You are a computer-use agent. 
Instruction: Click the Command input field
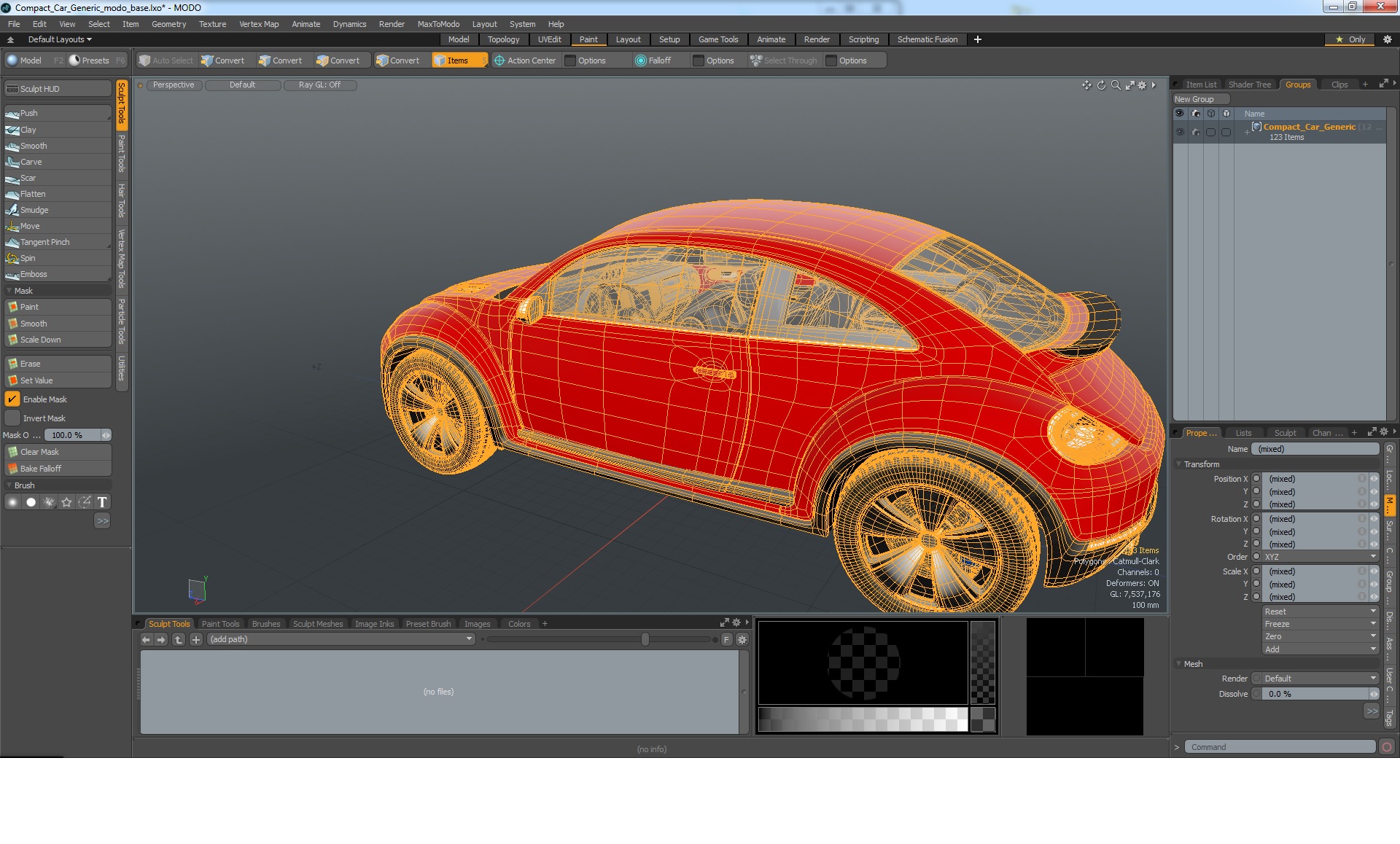point(1280,747)
